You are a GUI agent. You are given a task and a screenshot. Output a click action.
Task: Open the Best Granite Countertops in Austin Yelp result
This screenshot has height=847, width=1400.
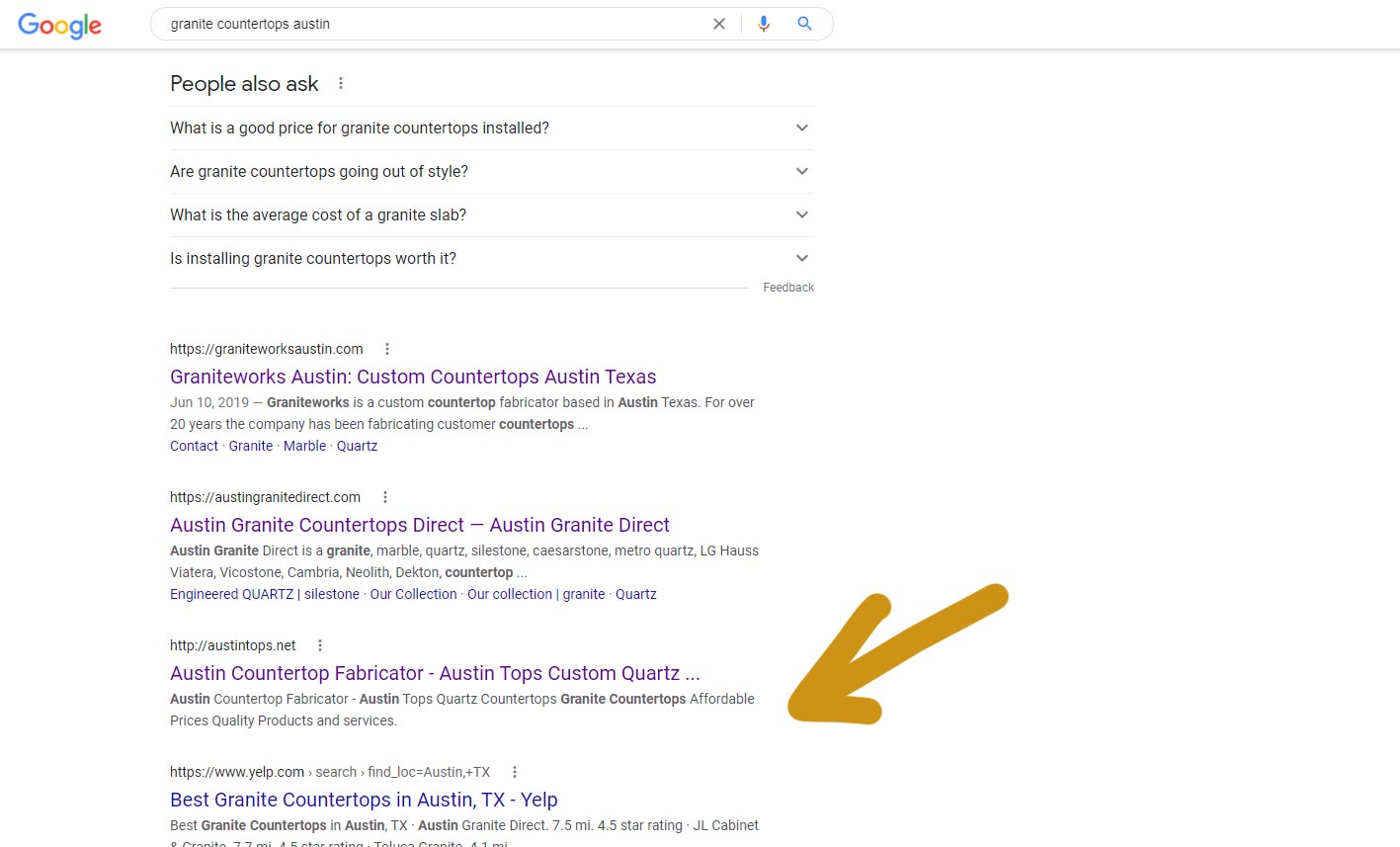click(364, 800)
